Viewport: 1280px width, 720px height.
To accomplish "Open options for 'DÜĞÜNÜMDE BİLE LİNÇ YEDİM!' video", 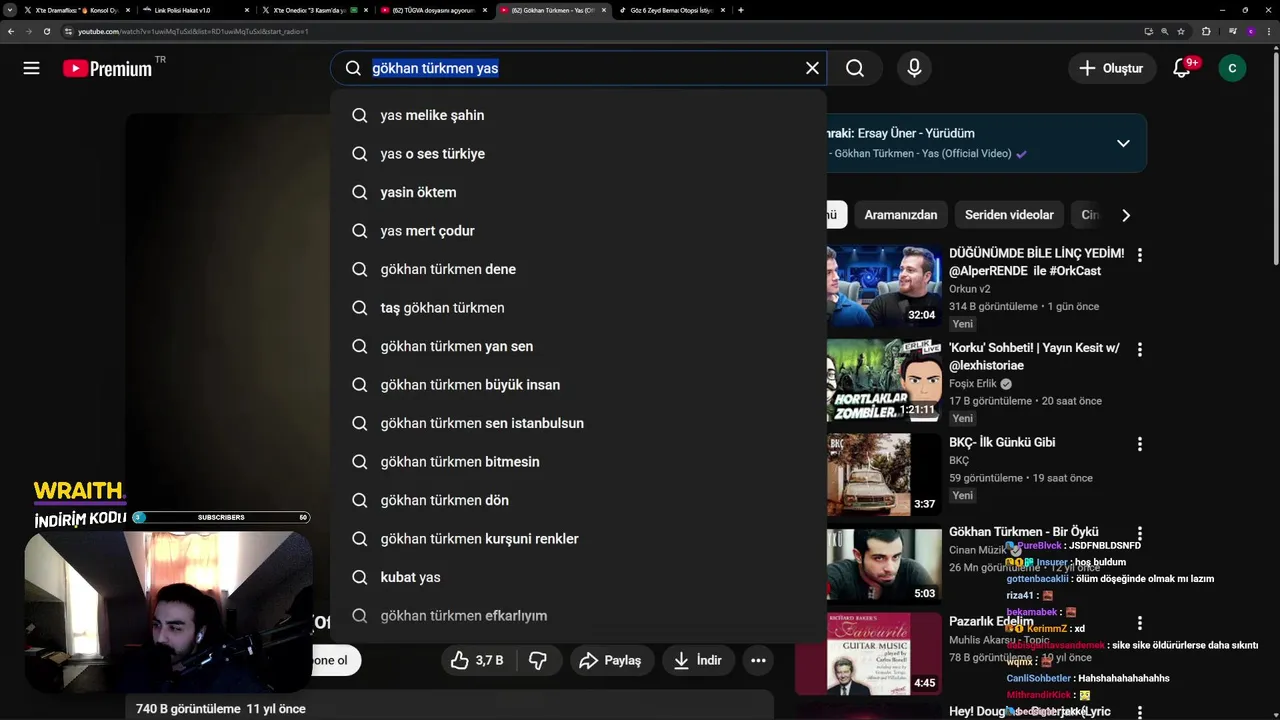I will (1139, 255).
